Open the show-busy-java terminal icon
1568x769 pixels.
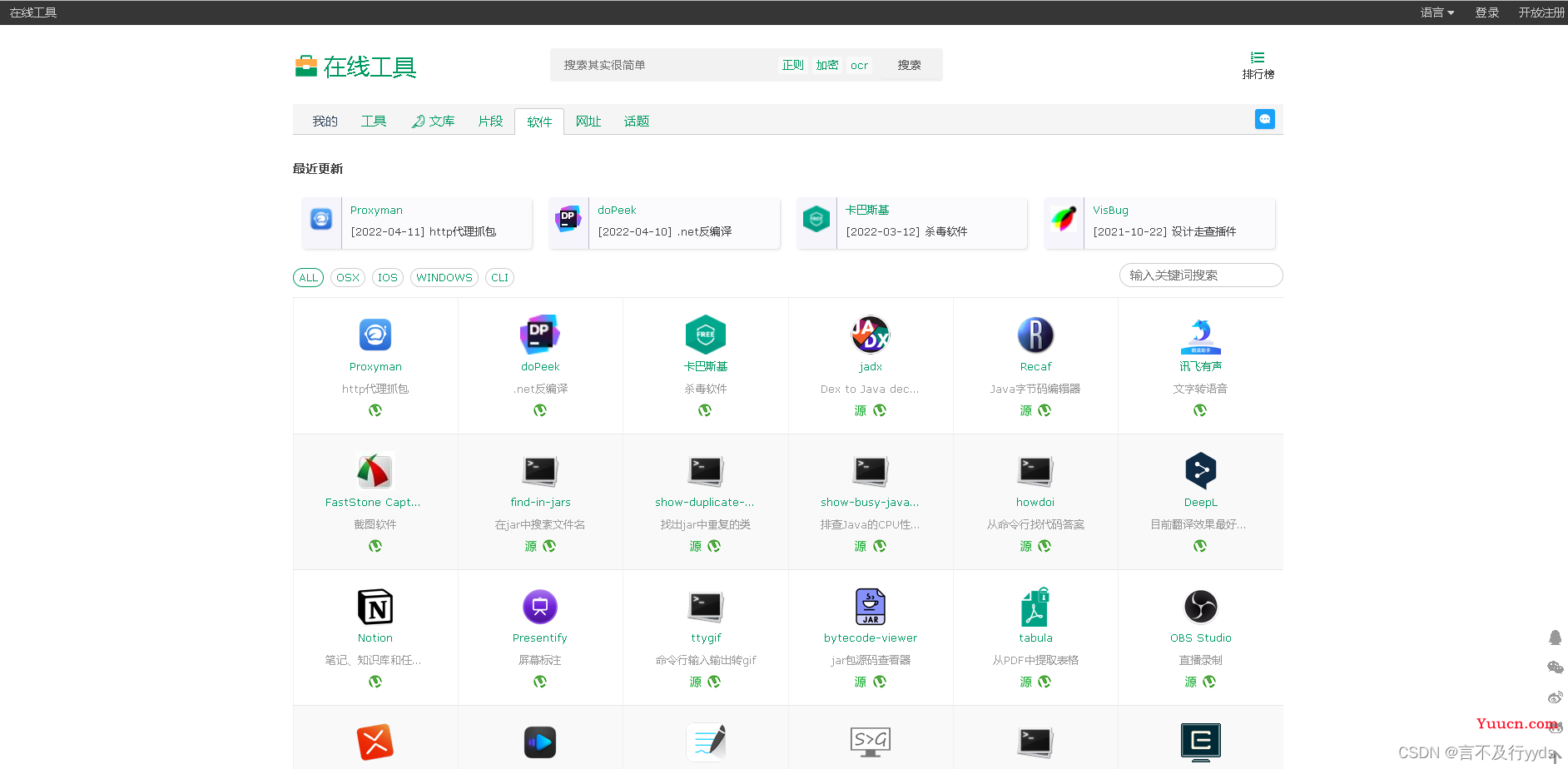click(x=871, y=471)
